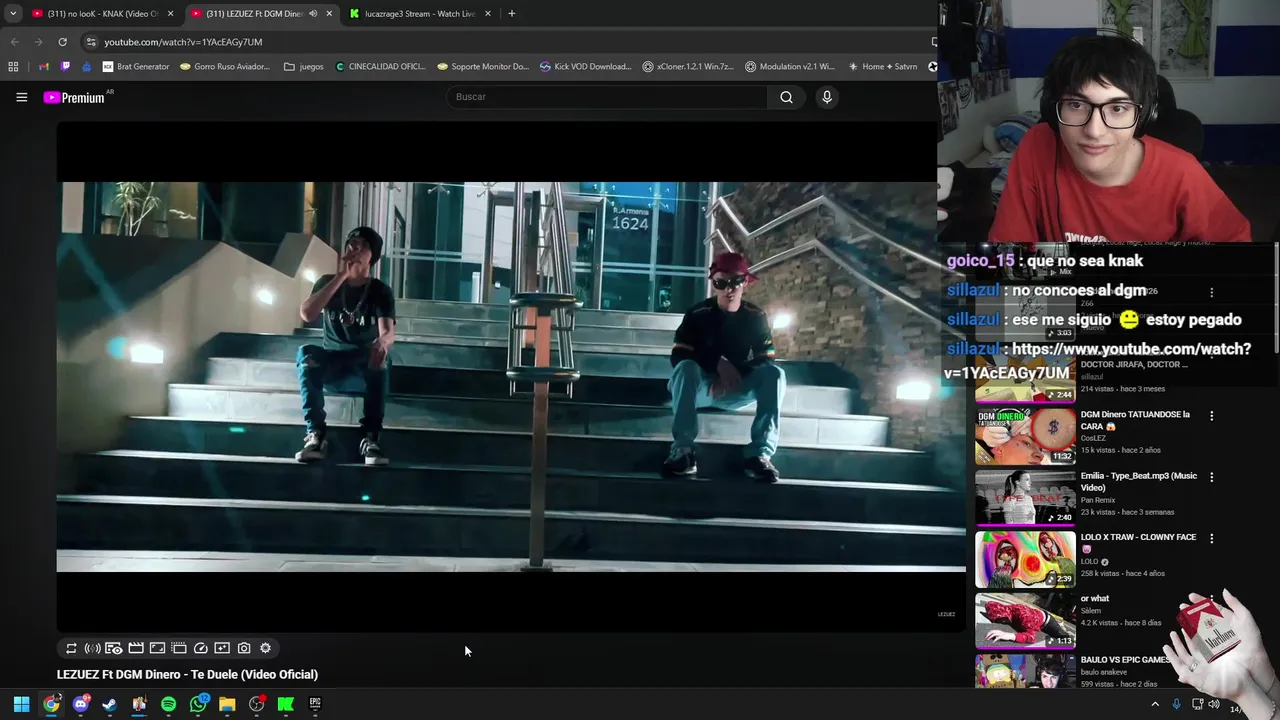The width and height of the screenshot is (1280, 720).
Task: Start voice search with the microphone
Action: point(827,97)
